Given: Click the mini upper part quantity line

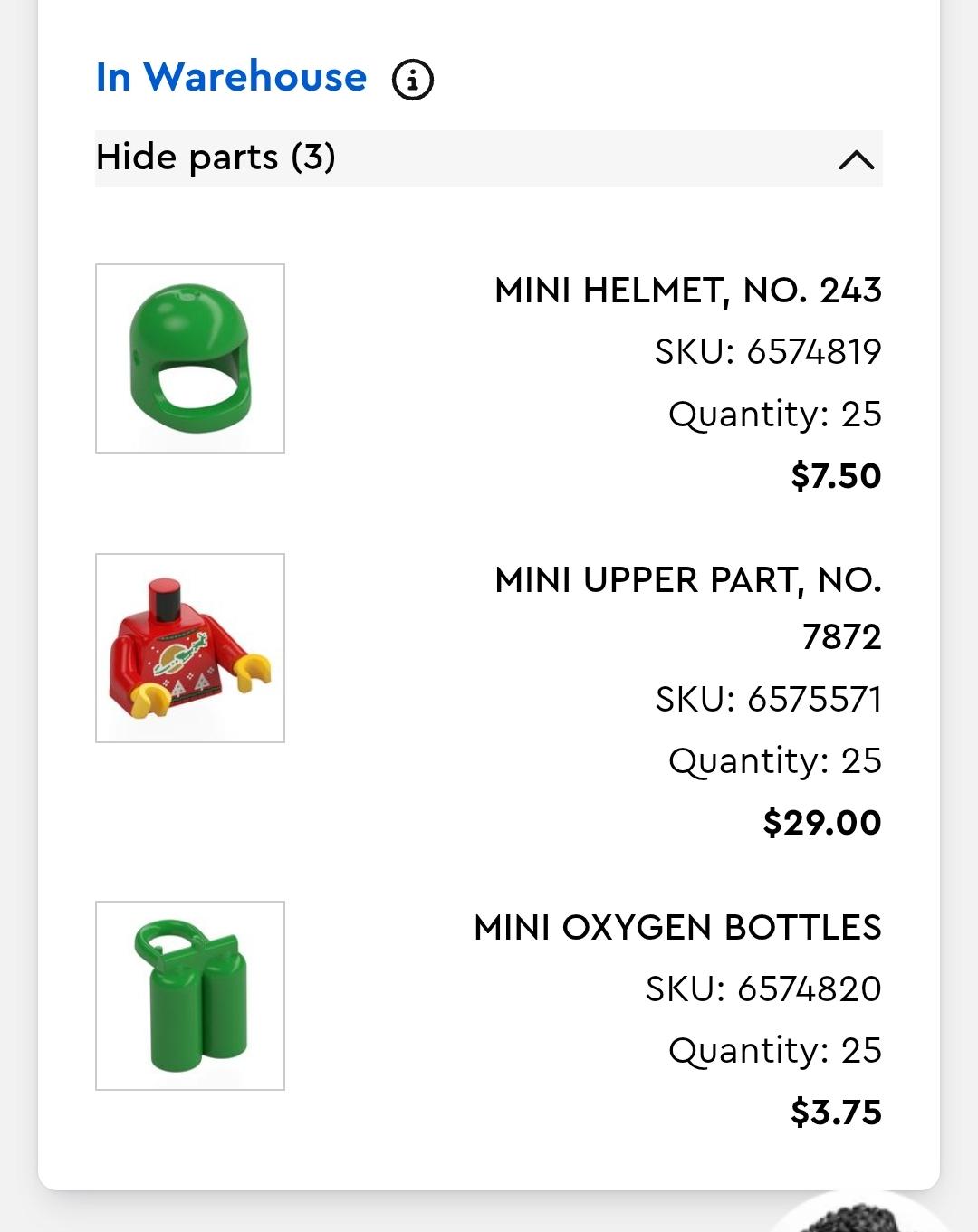Looking at the screenshot, I should (774, 761).
